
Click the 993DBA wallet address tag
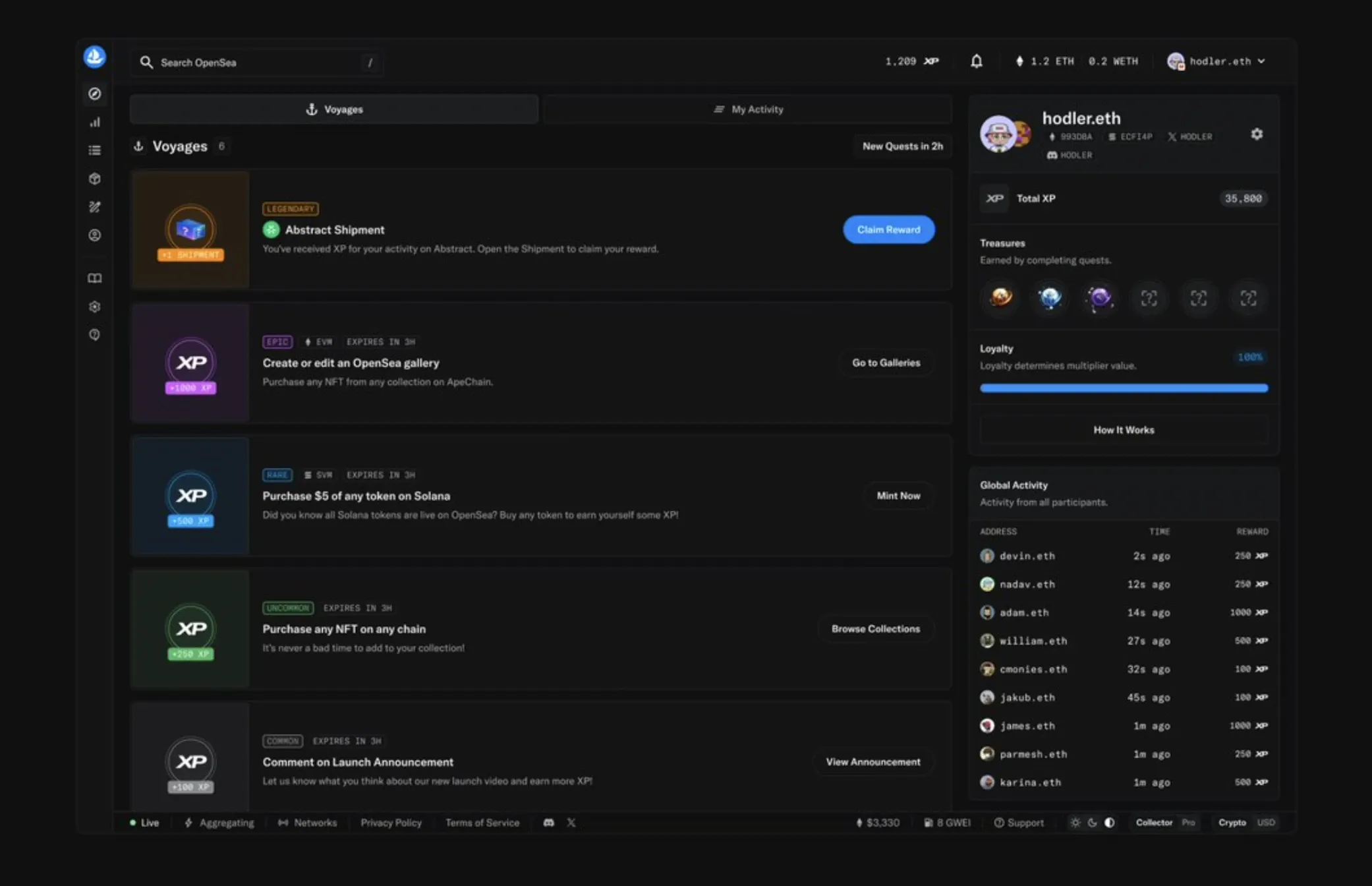(x=1070, y=137)
